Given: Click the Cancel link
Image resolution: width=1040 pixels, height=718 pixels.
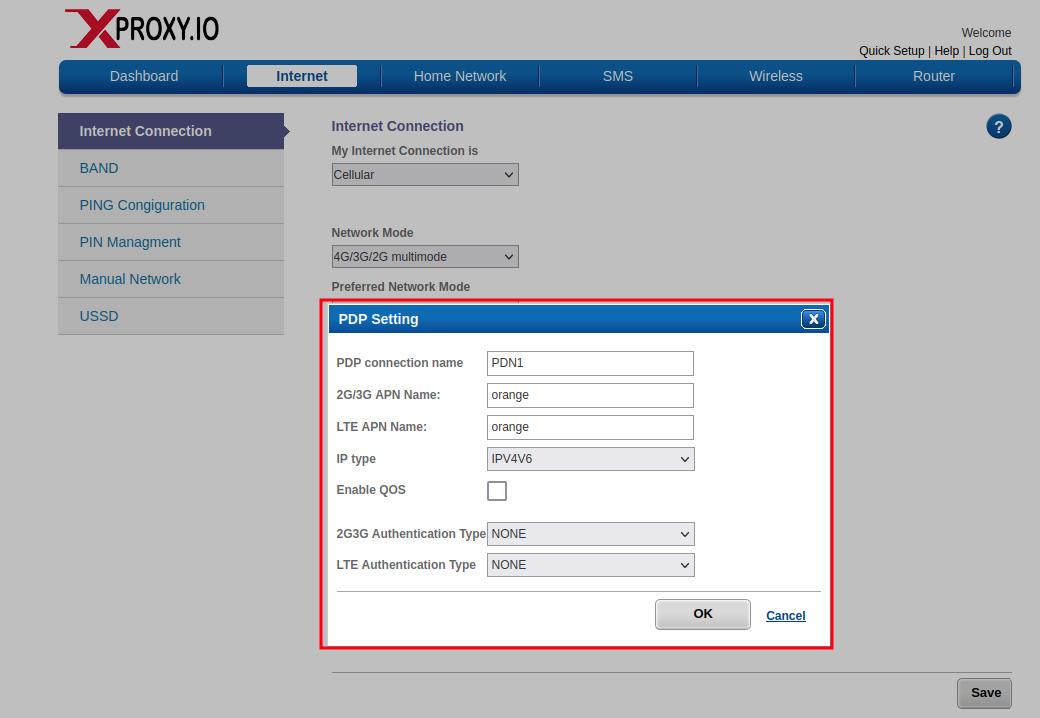Looking at the screenshot, I should [785, 616].
